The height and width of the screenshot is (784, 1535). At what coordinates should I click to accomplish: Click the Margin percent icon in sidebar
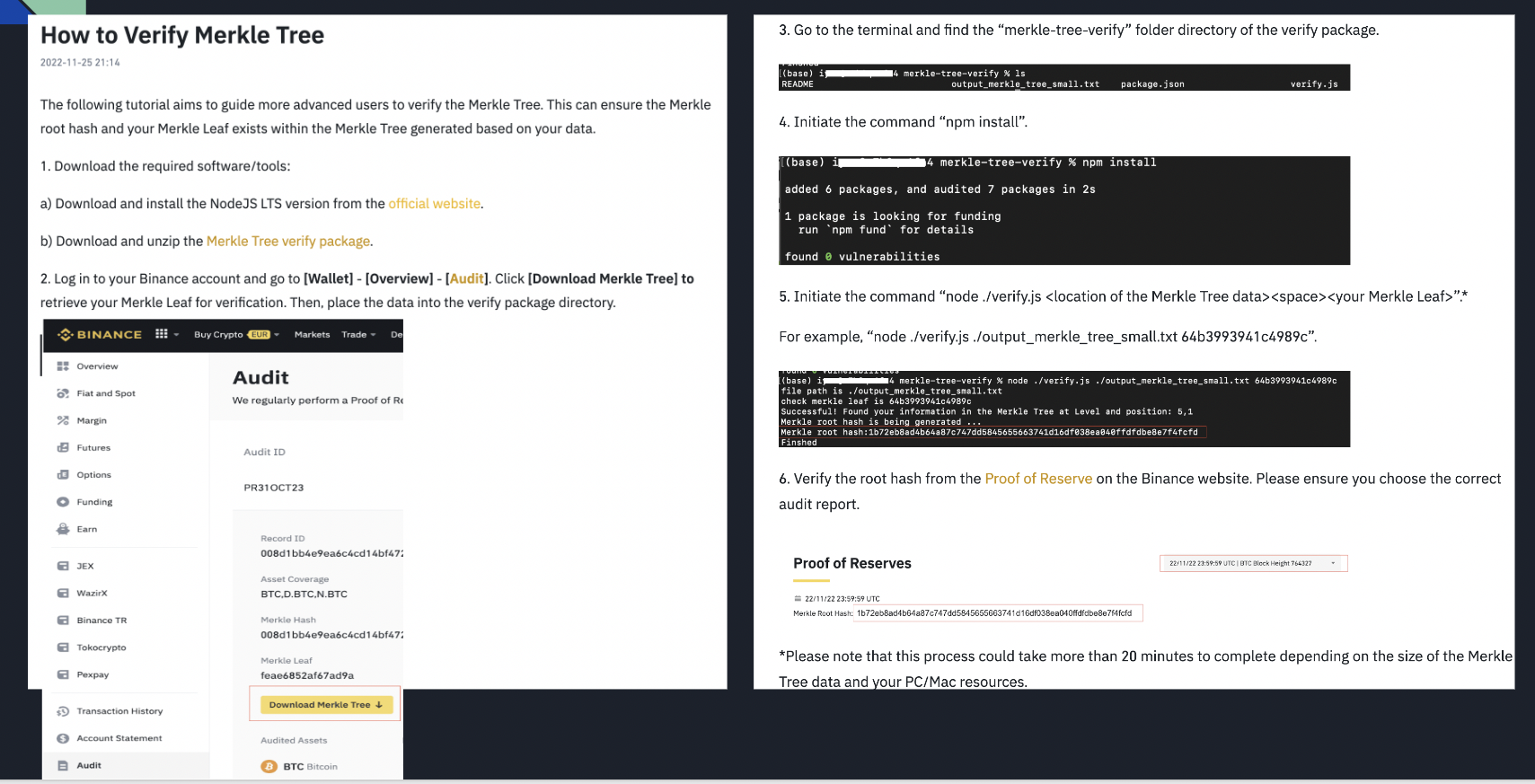tap(63, 420)
